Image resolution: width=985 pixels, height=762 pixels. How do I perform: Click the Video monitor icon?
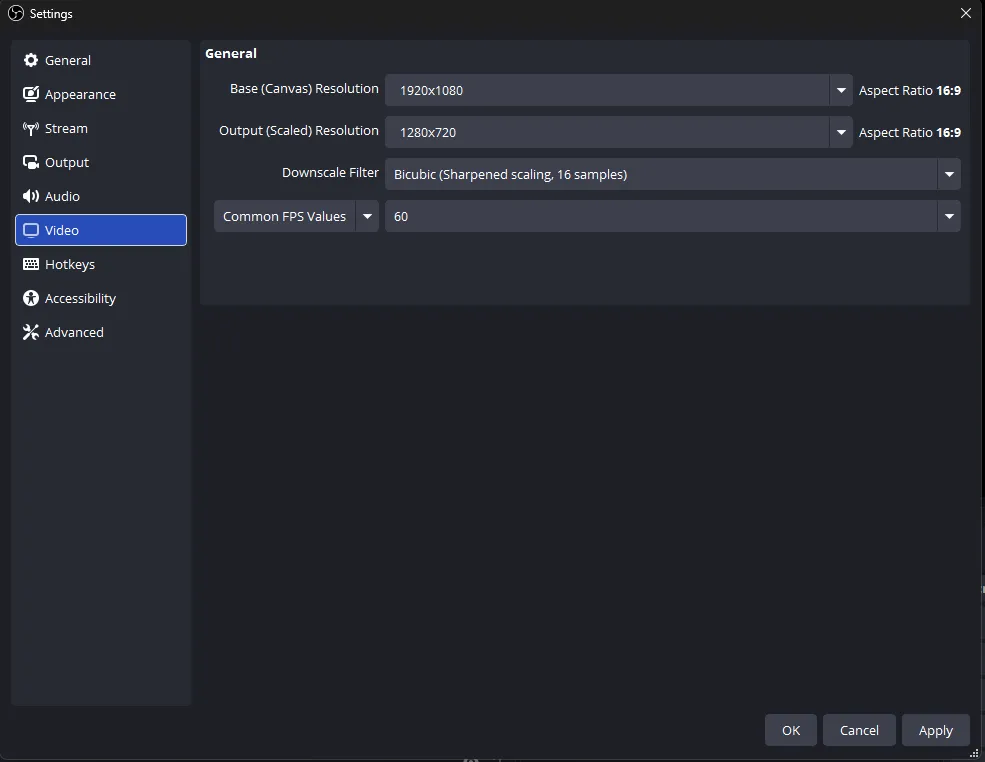tap(31, 230)
